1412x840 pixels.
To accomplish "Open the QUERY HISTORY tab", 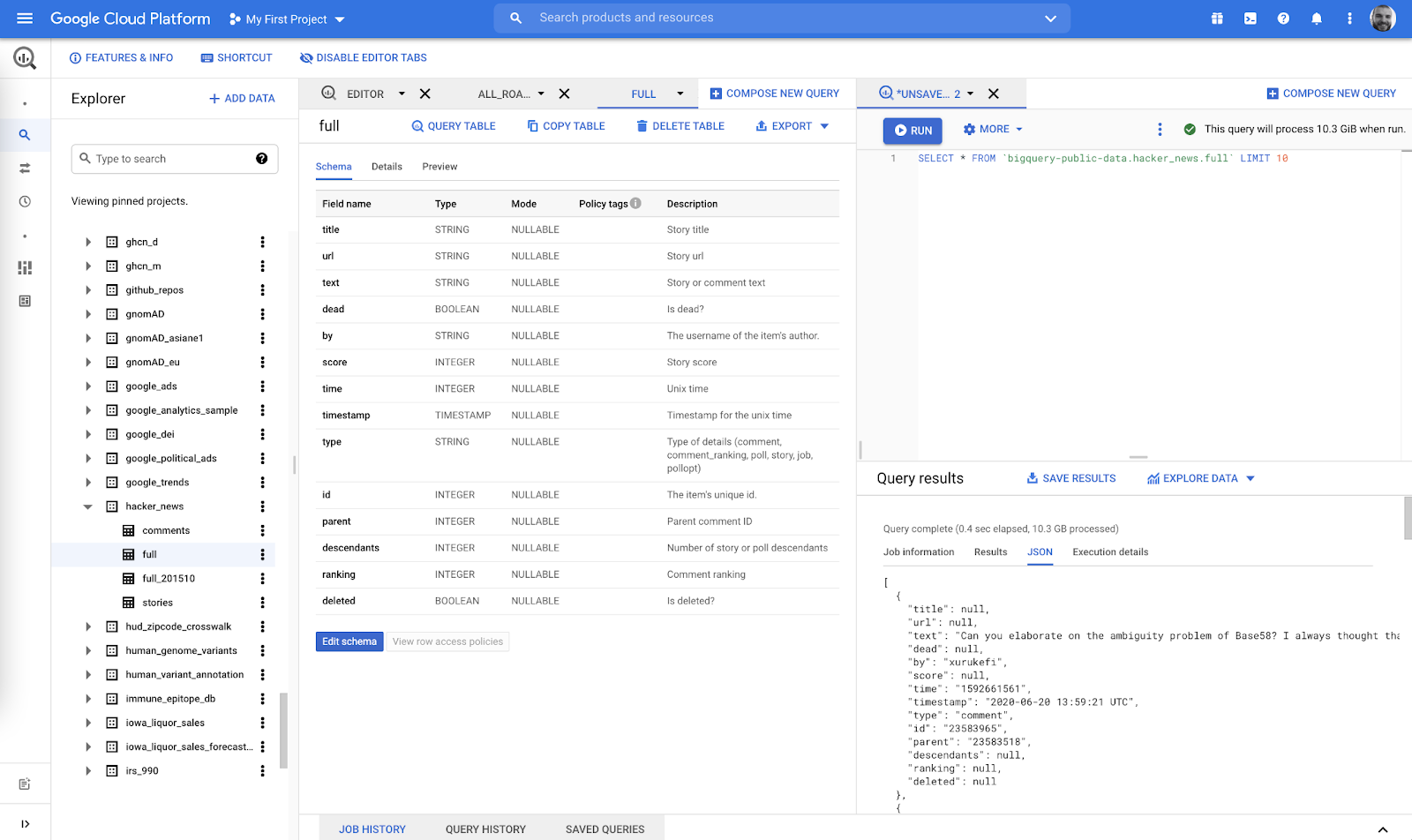I will [x=485, y=829].
